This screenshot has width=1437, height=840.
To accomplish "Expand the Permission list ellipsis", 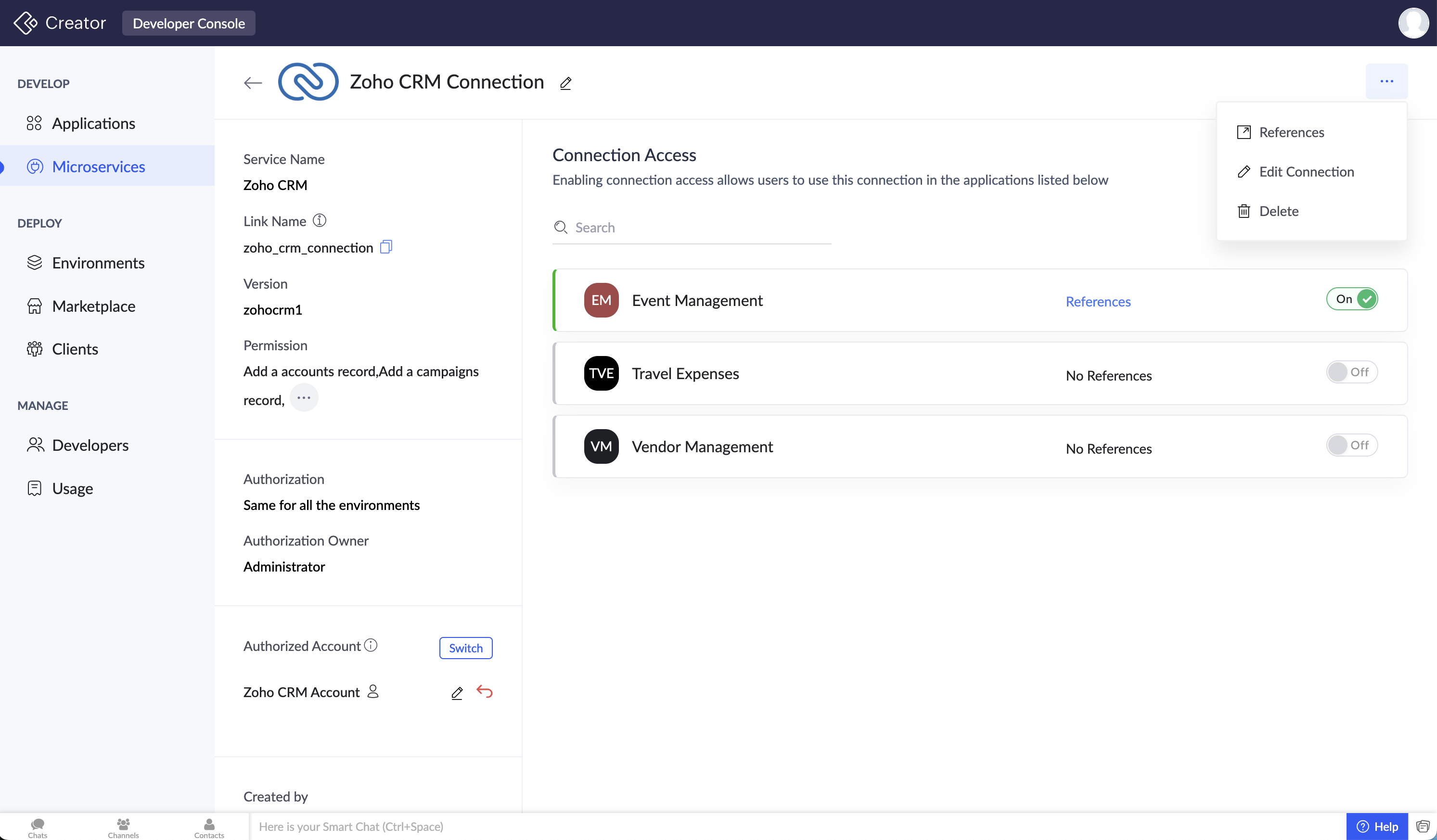I will 303,398.
